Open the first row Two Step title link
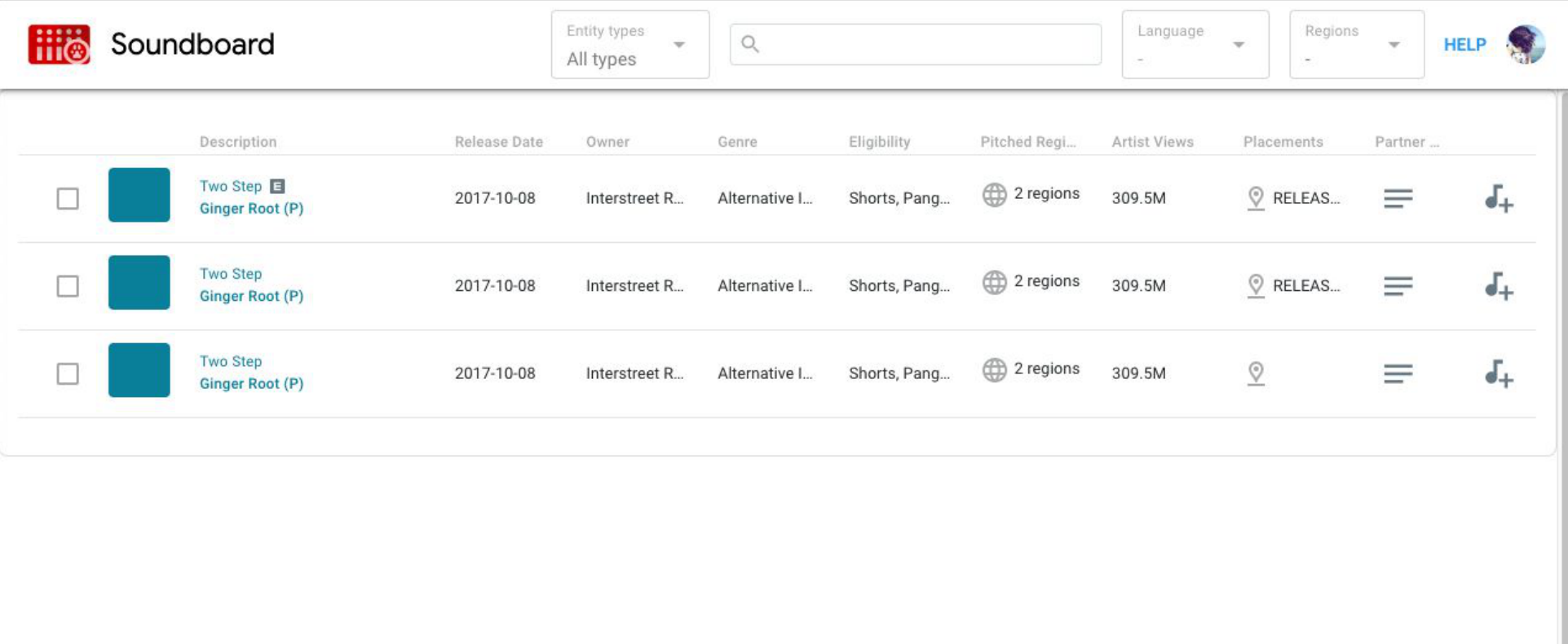This screenshot has width=1568, height=644. click(x=231, y=186)
